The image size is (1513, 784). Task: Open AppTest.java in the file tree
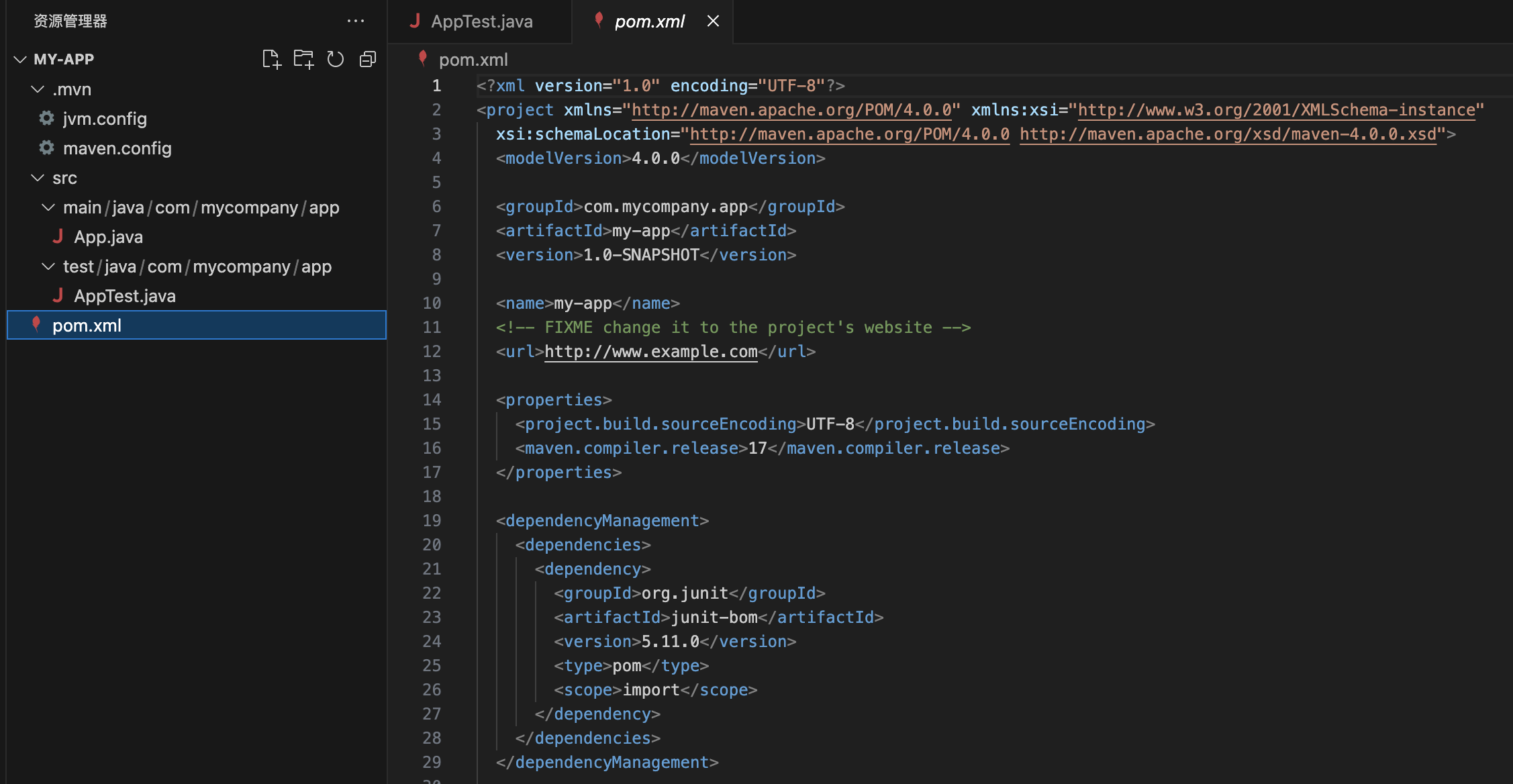[124, 295]
